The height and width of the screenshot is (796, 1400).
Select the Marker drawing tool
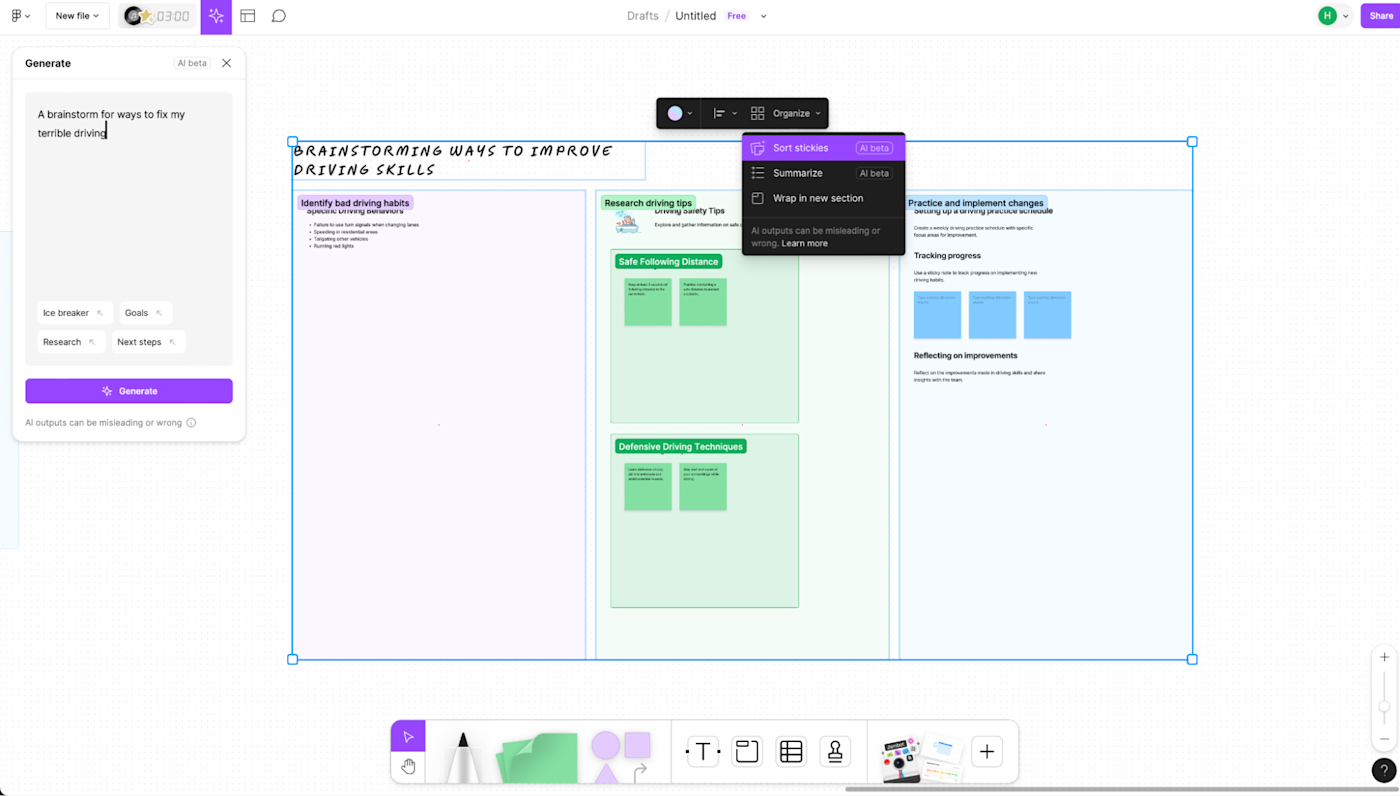point(462,758)
